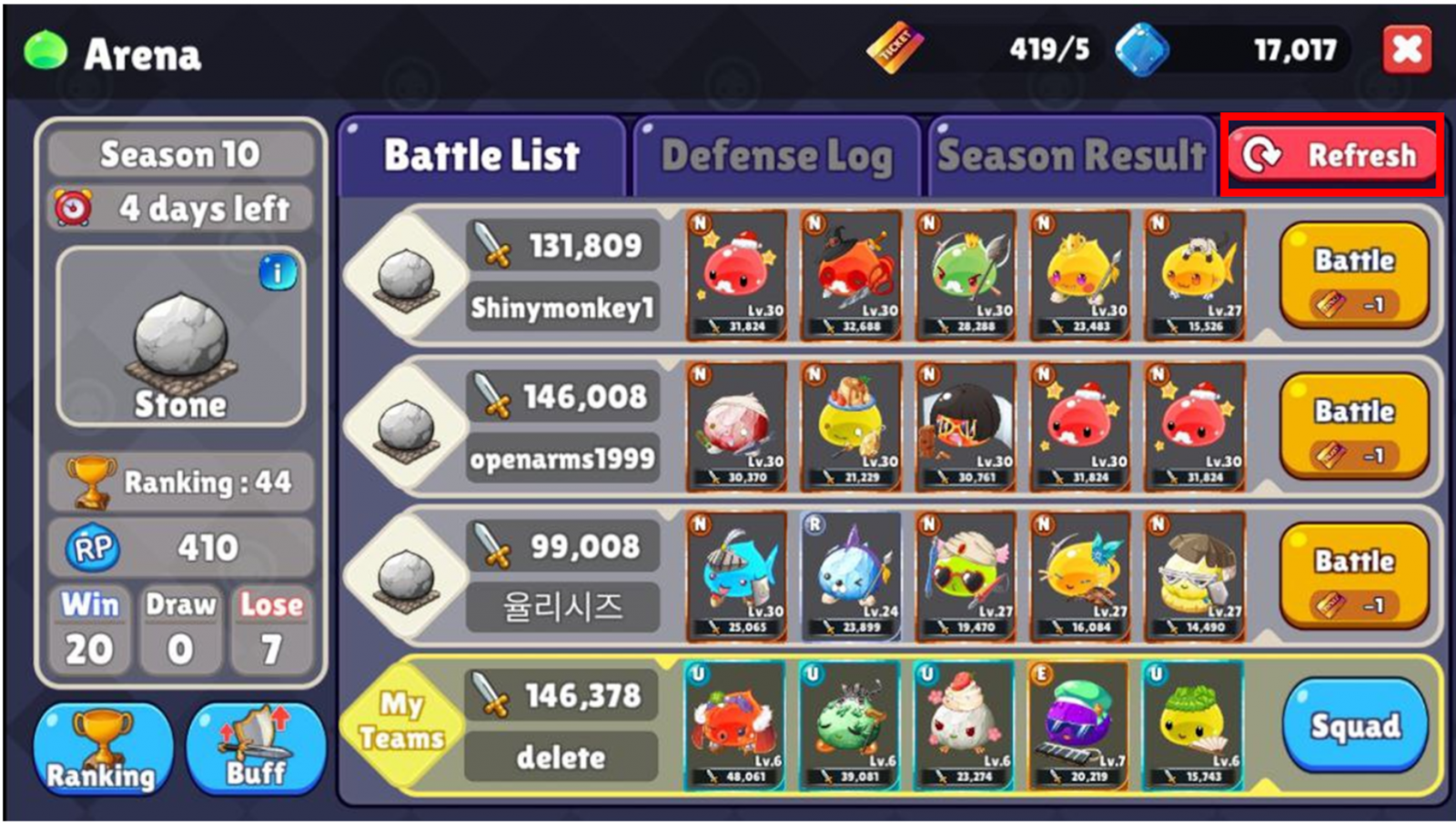Switch to the Defense Log tab
Screen dimensions: 1456x823
[776, 156]
